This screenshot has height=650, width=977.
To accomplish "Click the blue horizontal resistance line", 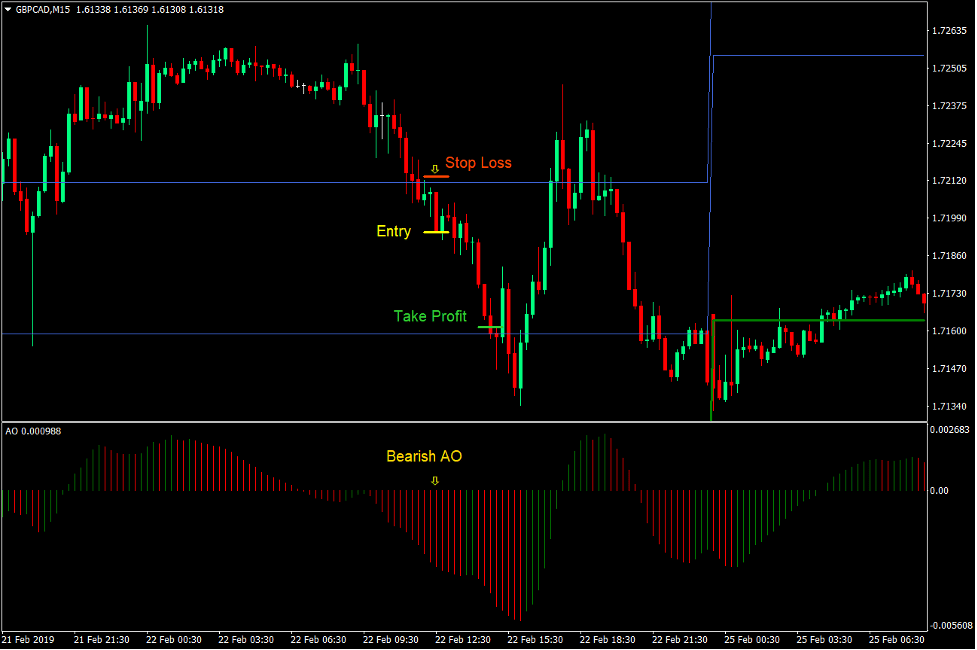I will [250, 183].
